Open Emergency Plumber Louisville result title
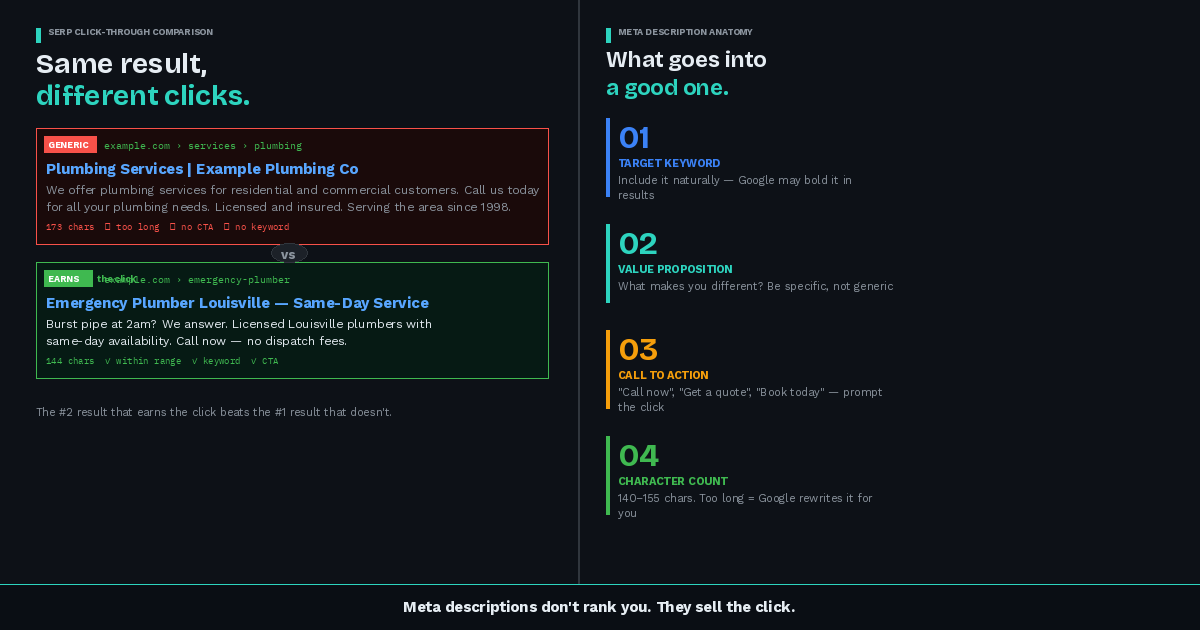 (x=237, y=303)
